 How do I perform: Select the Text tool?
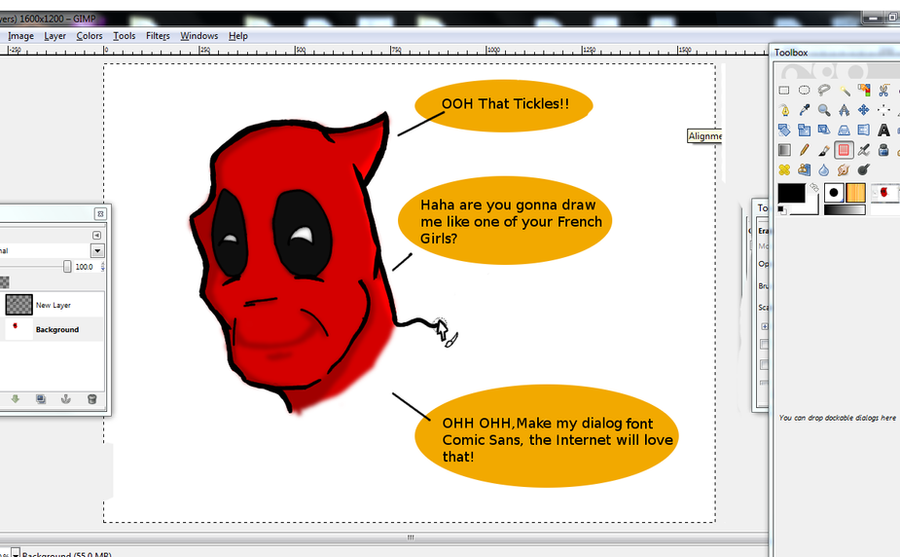click(884, 130)
